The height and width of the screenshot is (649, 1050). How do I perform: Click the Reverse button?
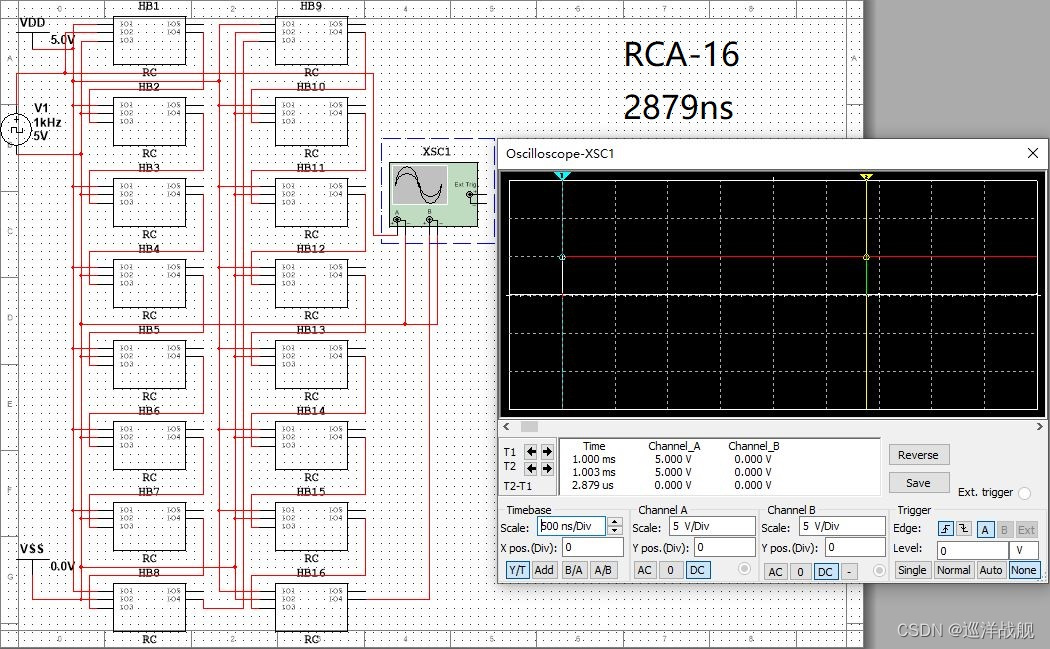click(x=919, y=455)
